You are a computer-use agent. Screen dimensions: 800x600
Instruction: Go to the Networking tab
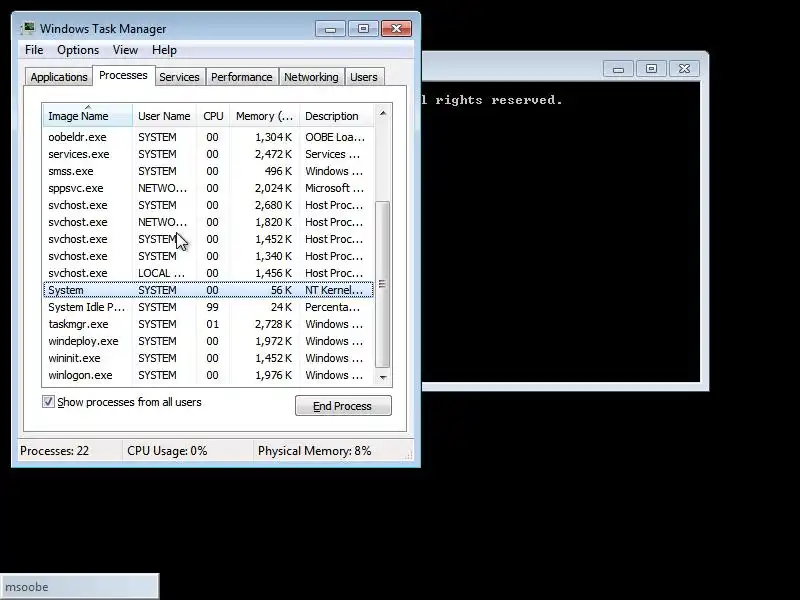click(x=311, y=77)
